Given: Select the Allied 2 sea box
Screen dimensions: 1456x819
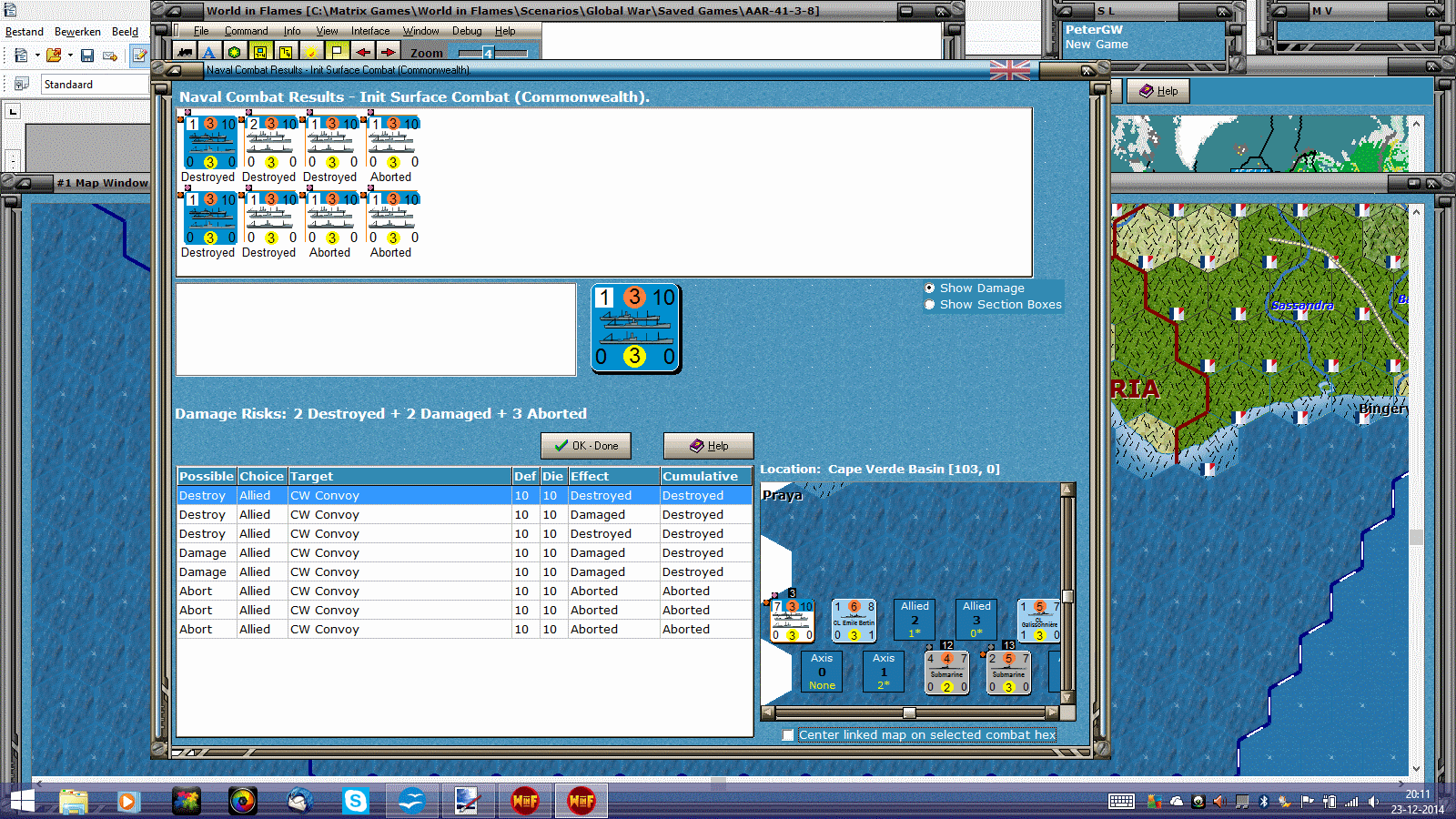Looking at the screenshot, I should coord(915,621).
